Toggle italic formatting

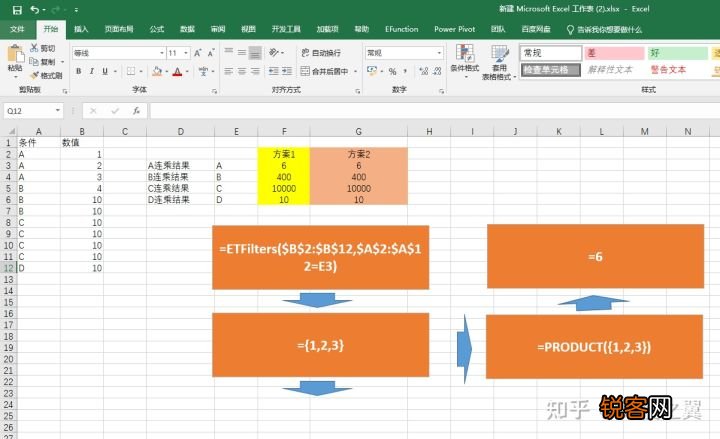point(92,71)
